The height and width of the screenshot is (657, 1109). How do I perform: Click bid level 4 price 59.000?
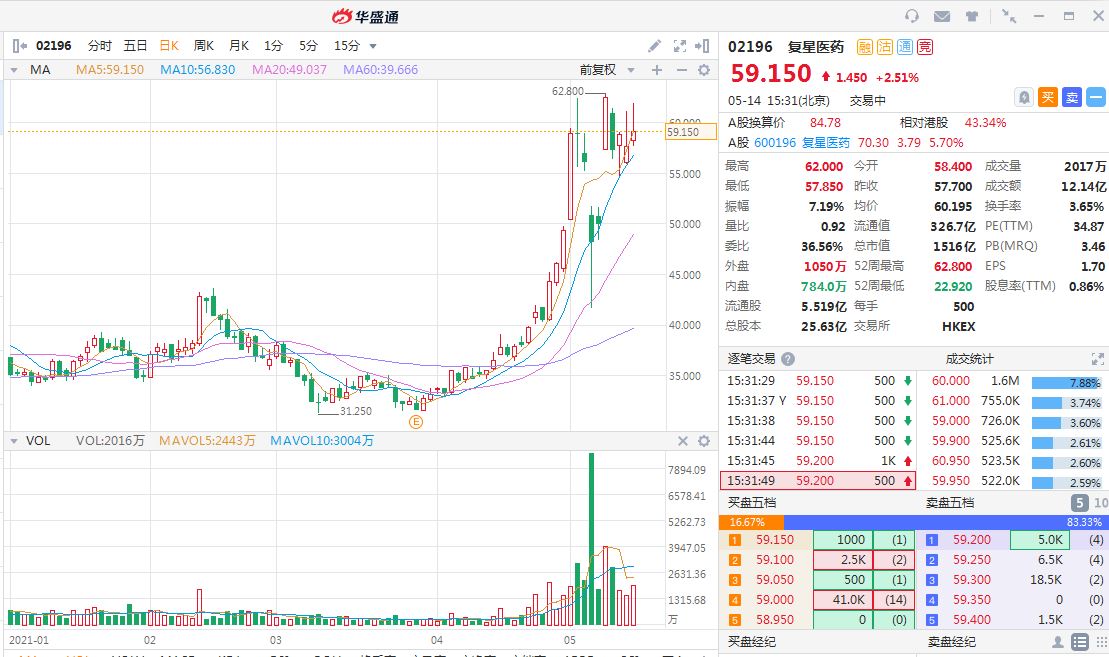pos(774,600)
